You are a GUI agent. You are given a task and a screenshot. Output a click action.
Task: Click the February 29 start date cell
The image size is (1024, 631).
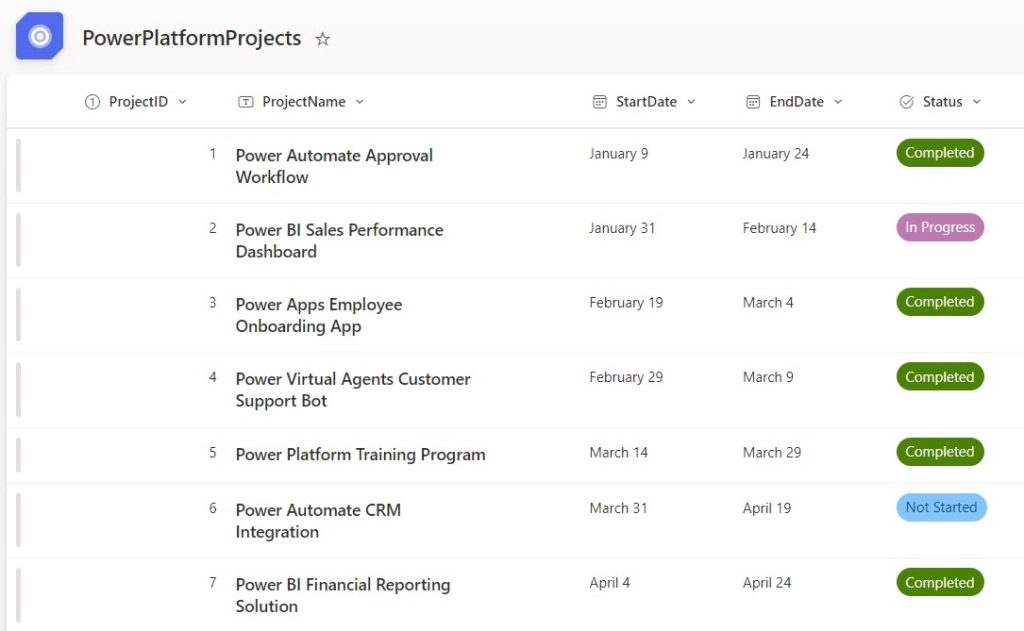626,377
